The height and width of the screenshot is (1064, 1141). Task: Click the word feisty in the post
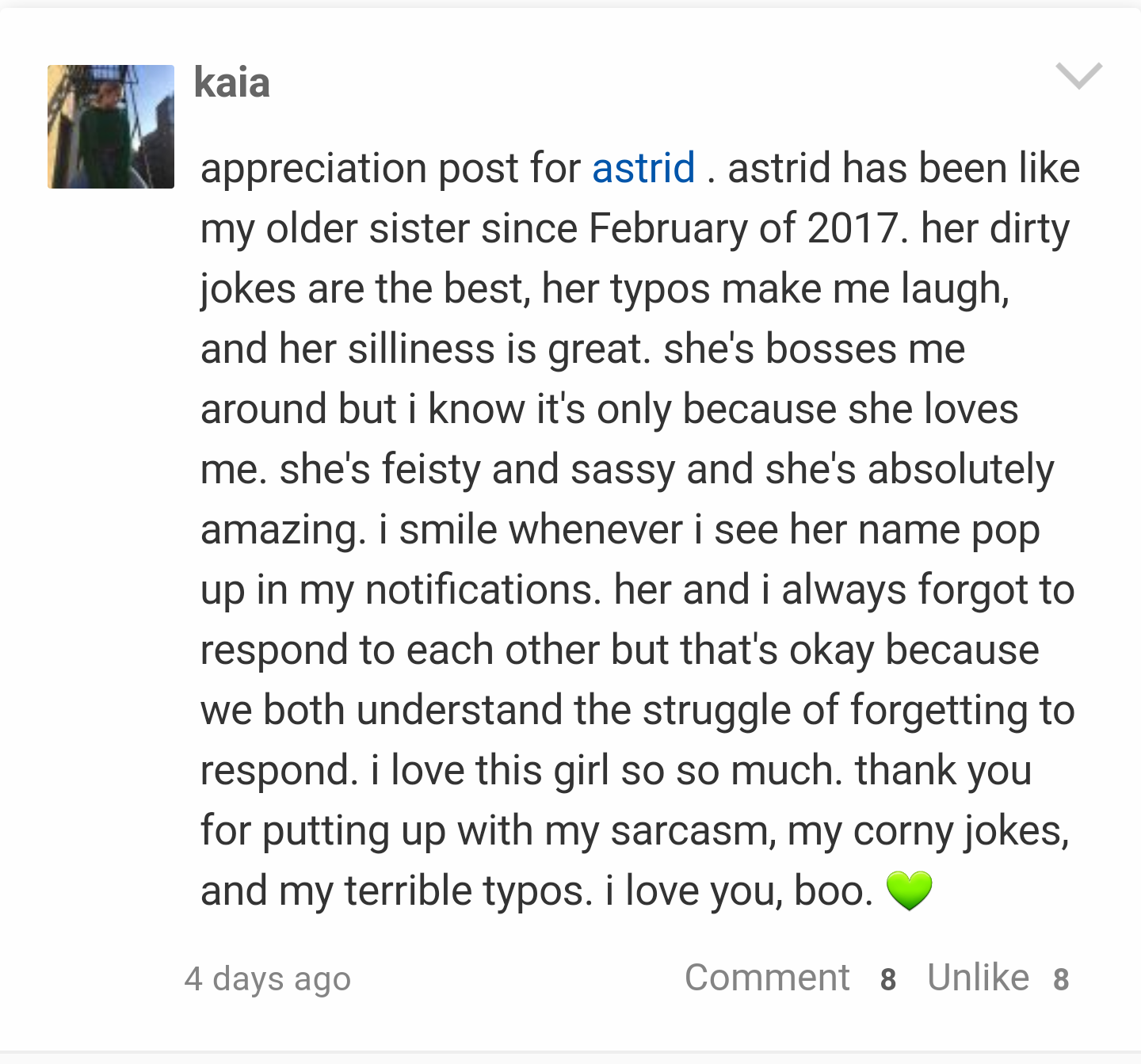pos(431,470)
